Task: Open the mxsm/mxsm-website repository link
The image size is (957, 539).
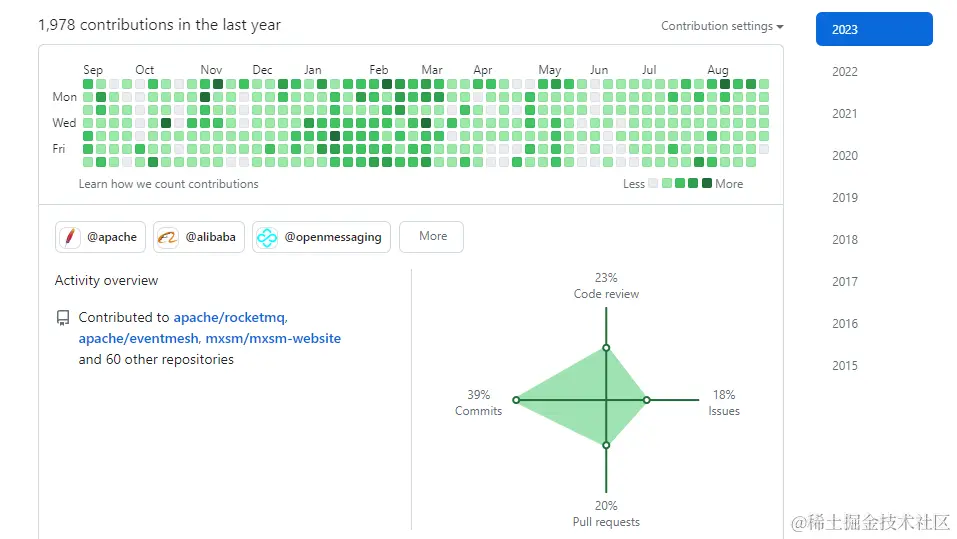Action: 273,339
